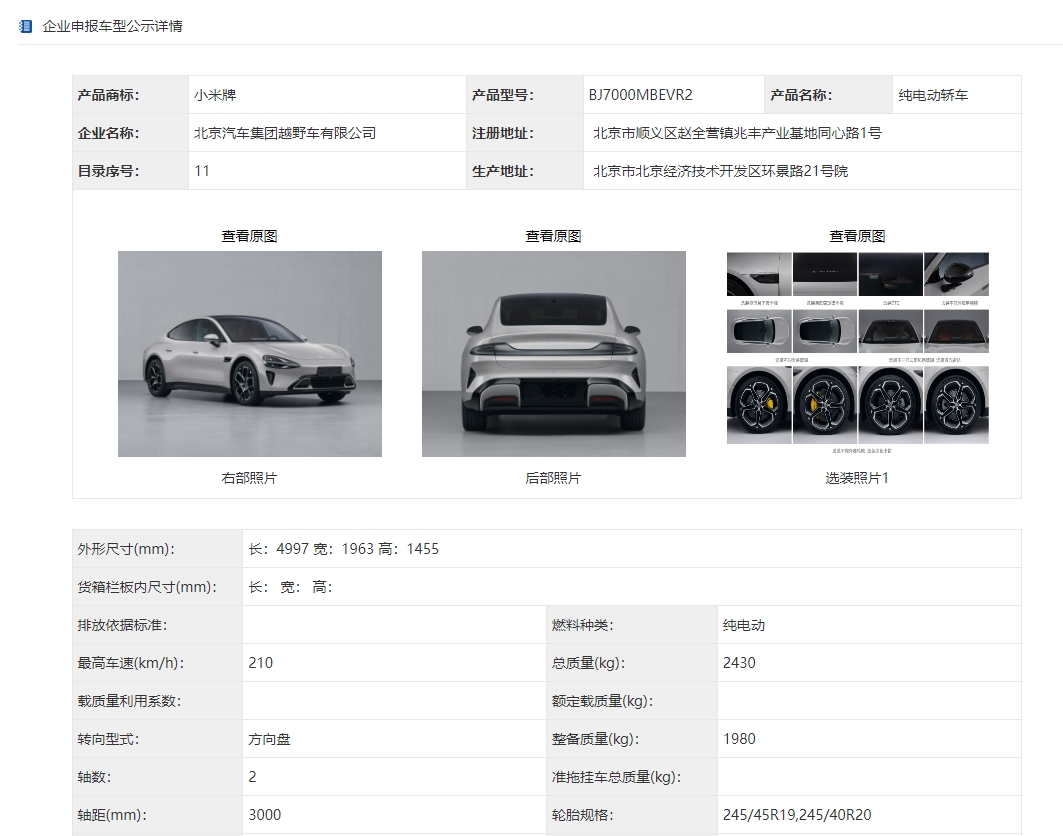Click the right-side view car photo

click(x=250, y=353)
